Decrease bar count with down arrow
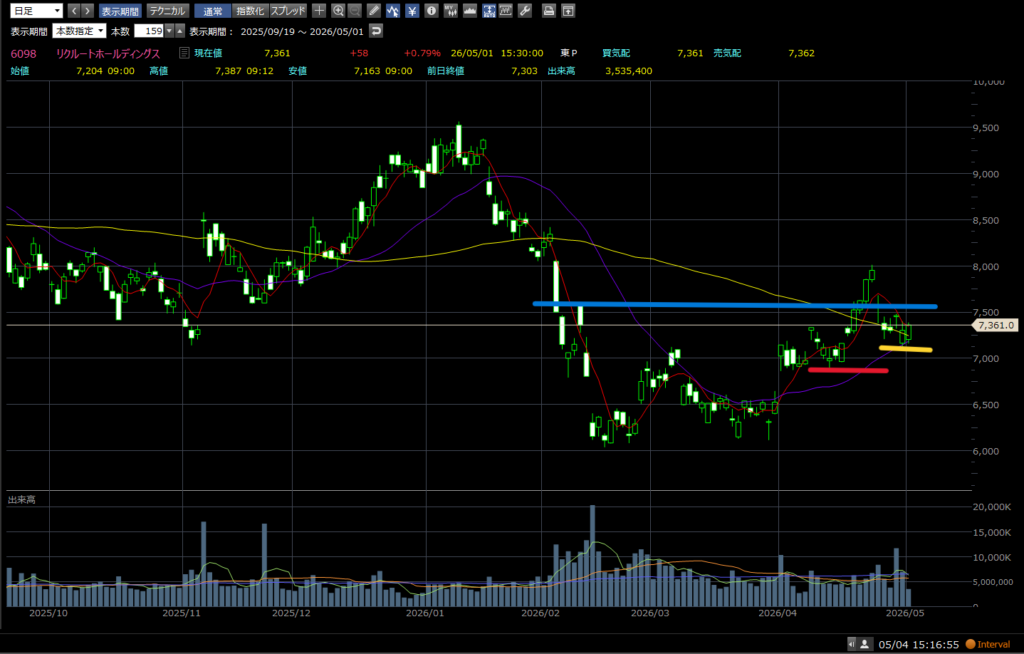1024x654 pixels. [x=169, y=31]
